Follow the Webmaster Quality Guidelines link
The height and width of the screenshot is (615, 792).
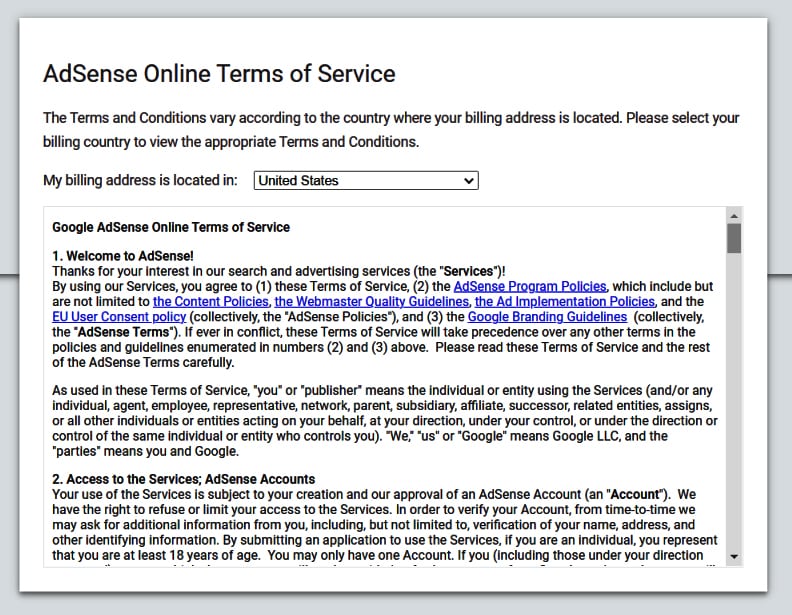click(371, 301)
